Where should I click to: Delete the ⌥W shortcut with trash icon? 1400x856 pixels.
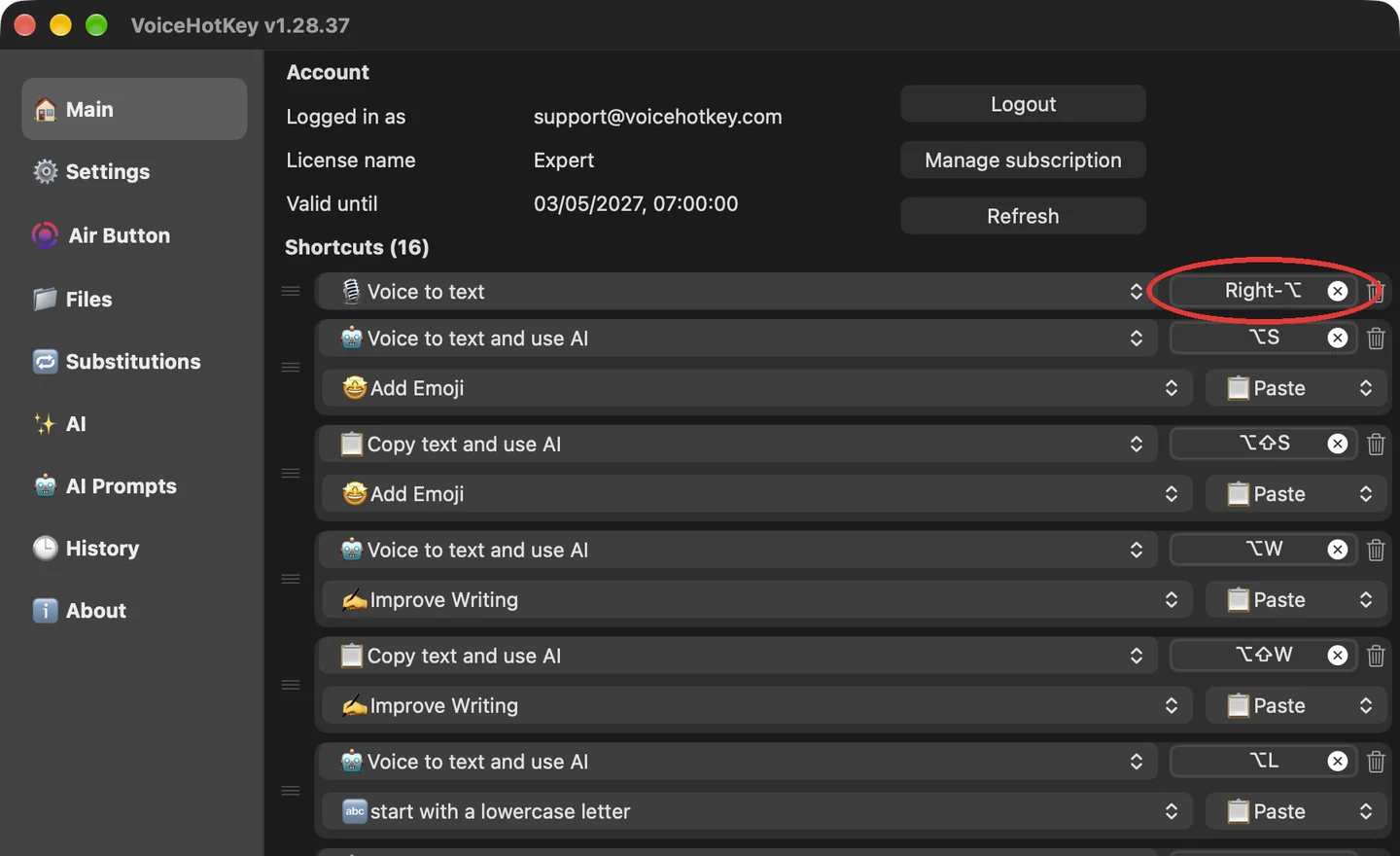pyautogui.click(x=1376, y=551)
